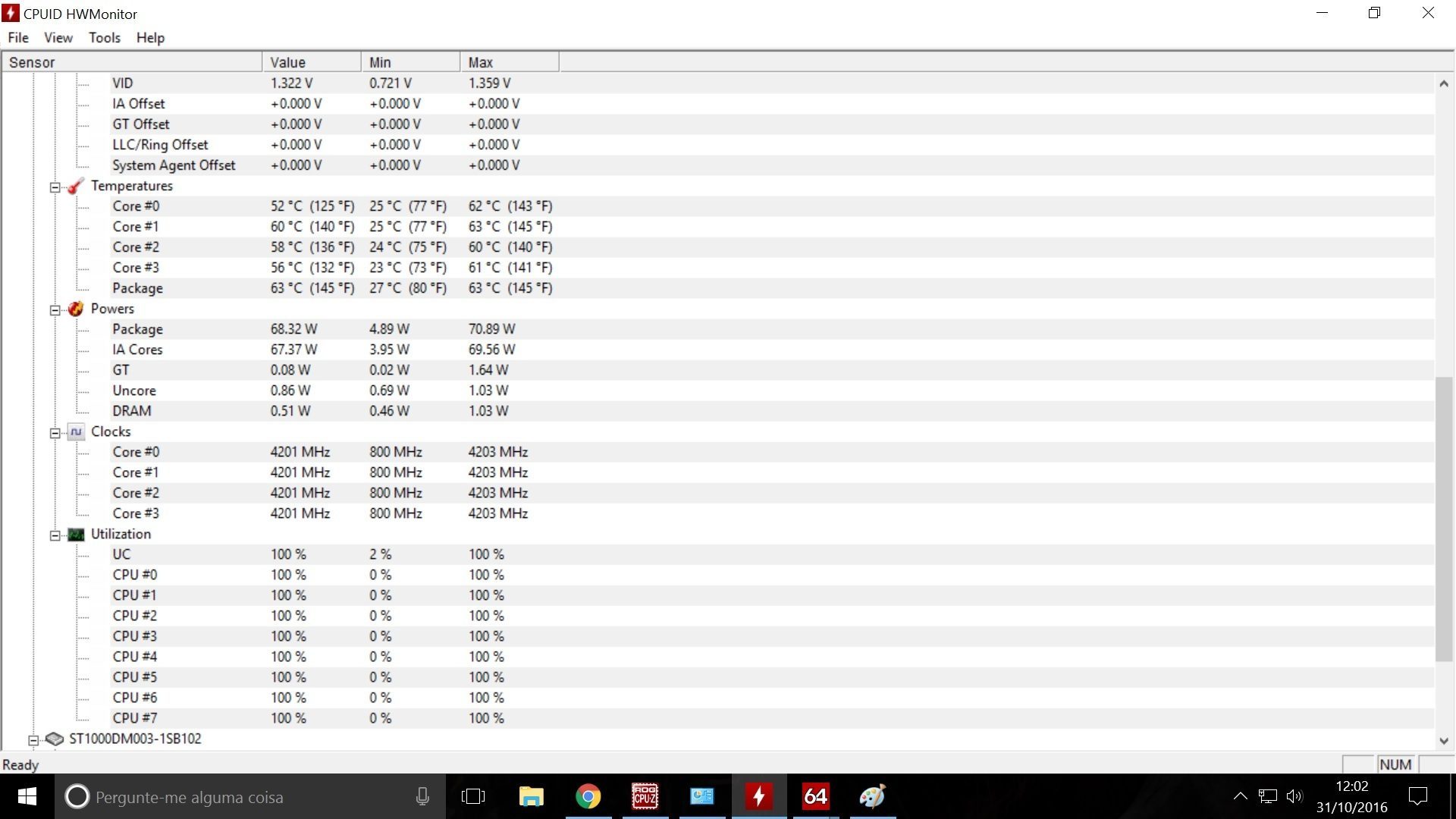The width and height of the screenshot is (1456, 819).
Task: Open the Windows Start menu
Action: (x=27, y=796)
